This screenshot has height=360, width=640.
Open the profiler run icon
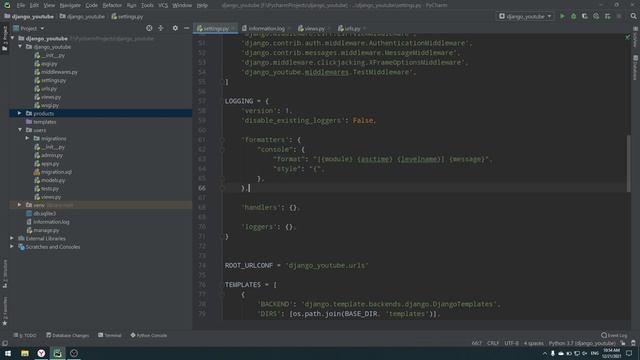point(596,16)
